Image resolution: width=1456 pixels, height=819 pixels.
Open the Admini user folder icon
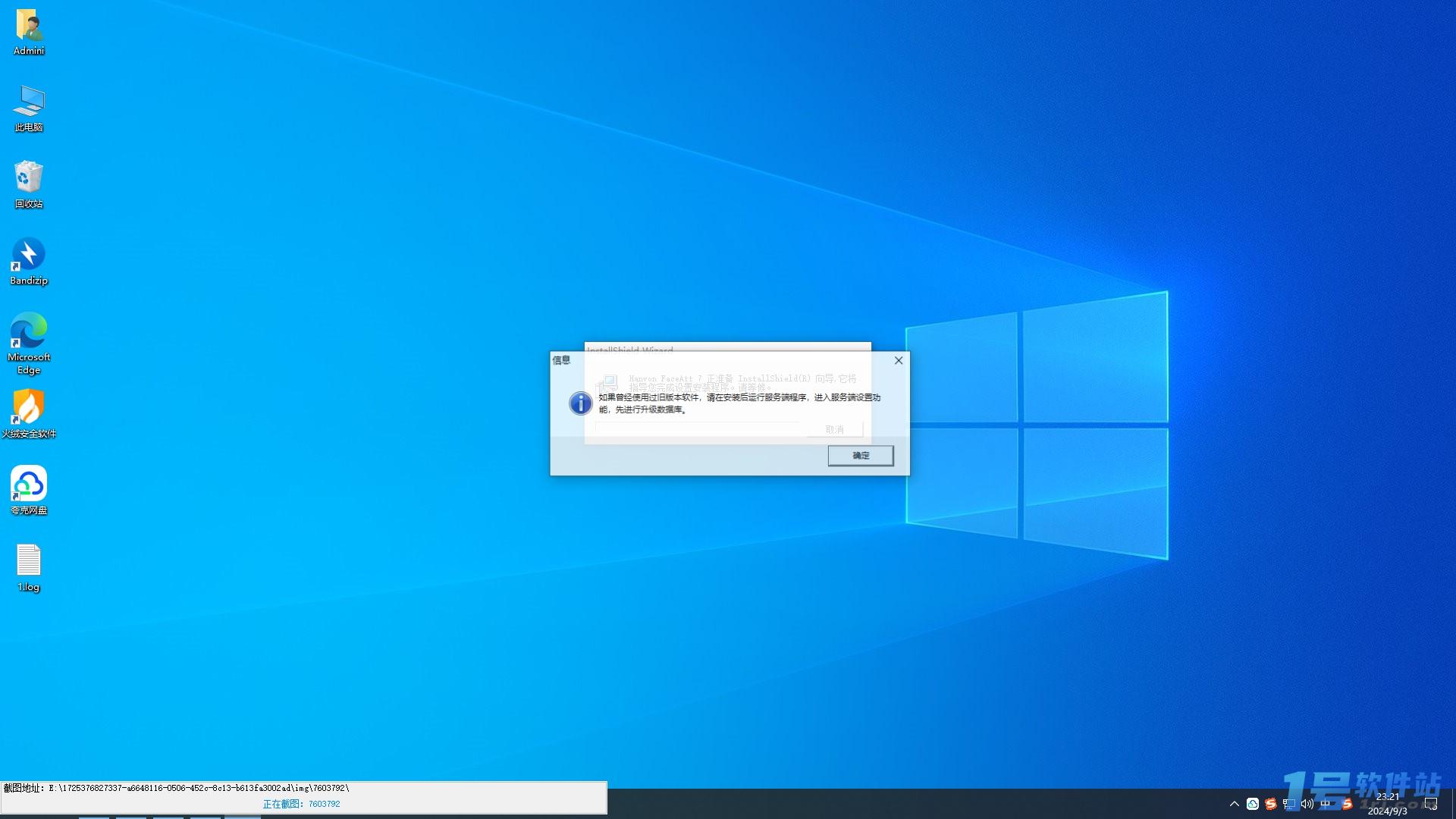(29, 33)
